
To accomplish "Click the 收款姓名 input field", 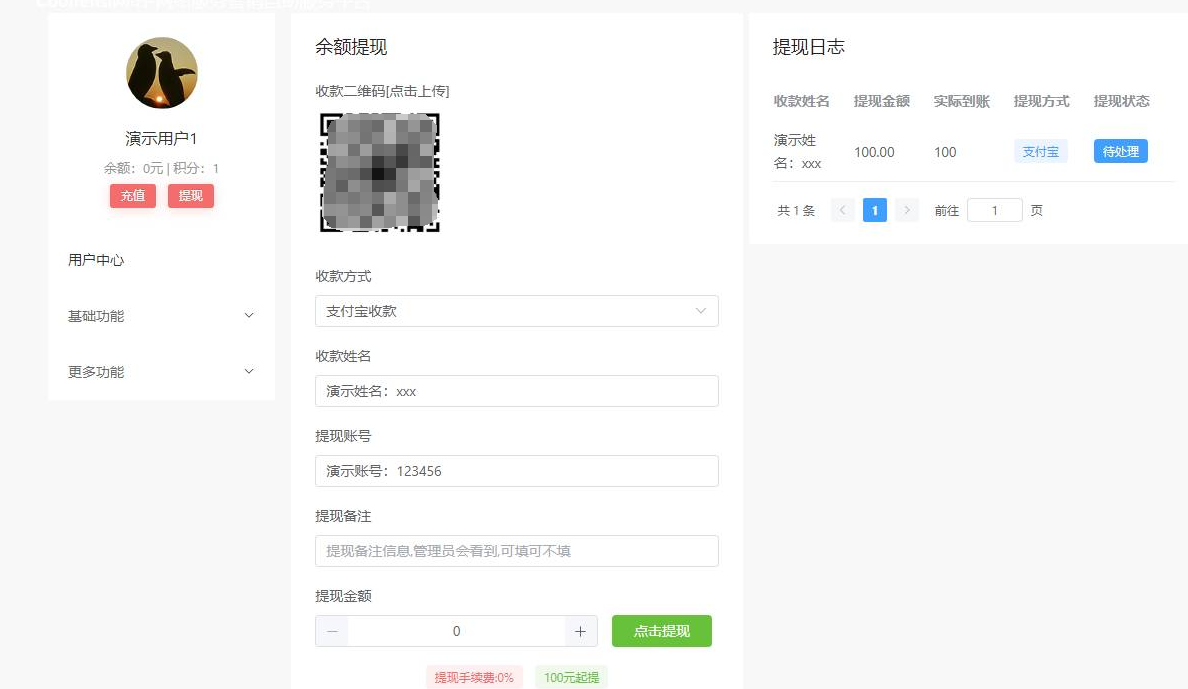I will (517, 391).
